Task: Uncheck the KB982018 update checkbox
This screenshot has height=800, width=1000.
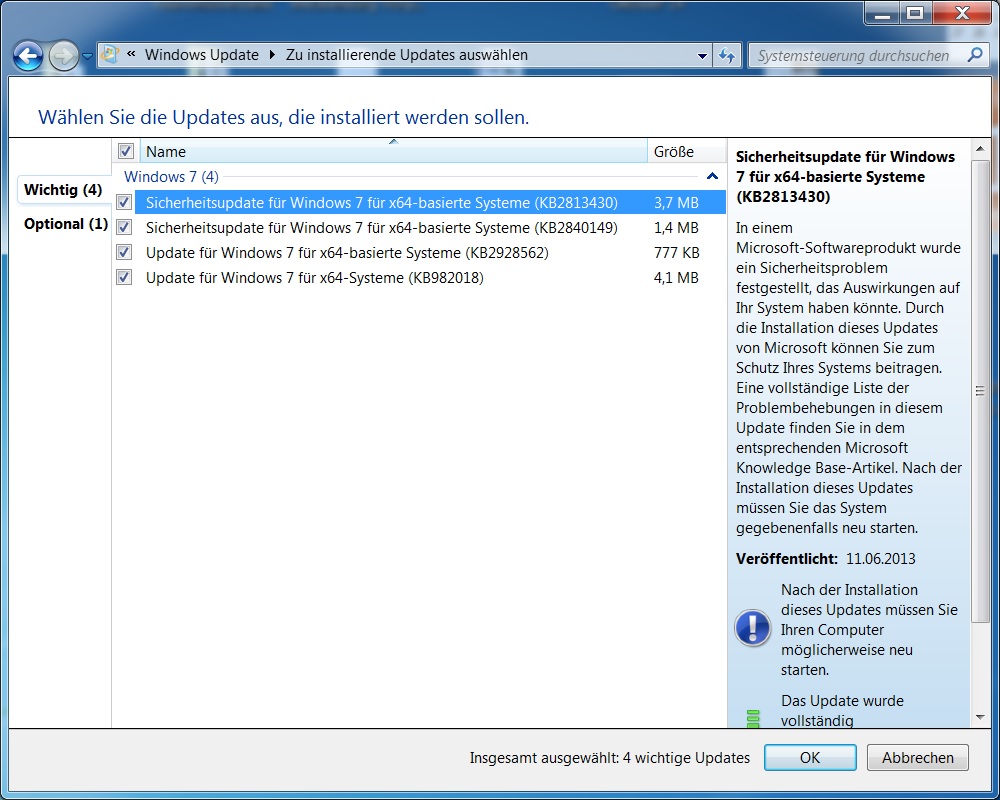Action: tap(124, 277)
